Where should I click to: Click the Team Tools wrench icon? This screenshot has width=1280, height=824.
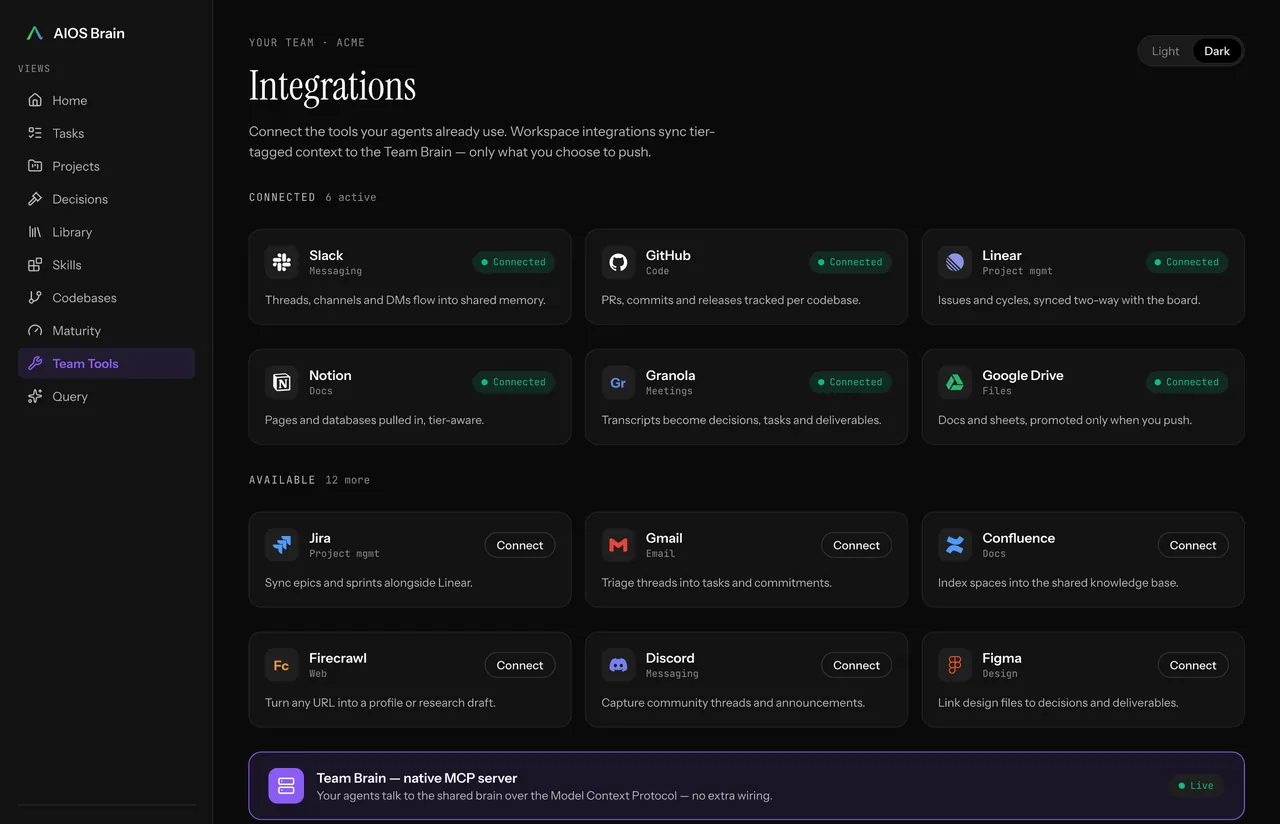[x=35, y=364]
